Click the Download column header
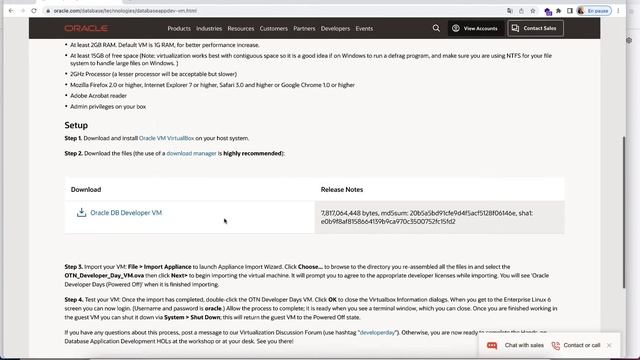 click(x=86, y=189)
